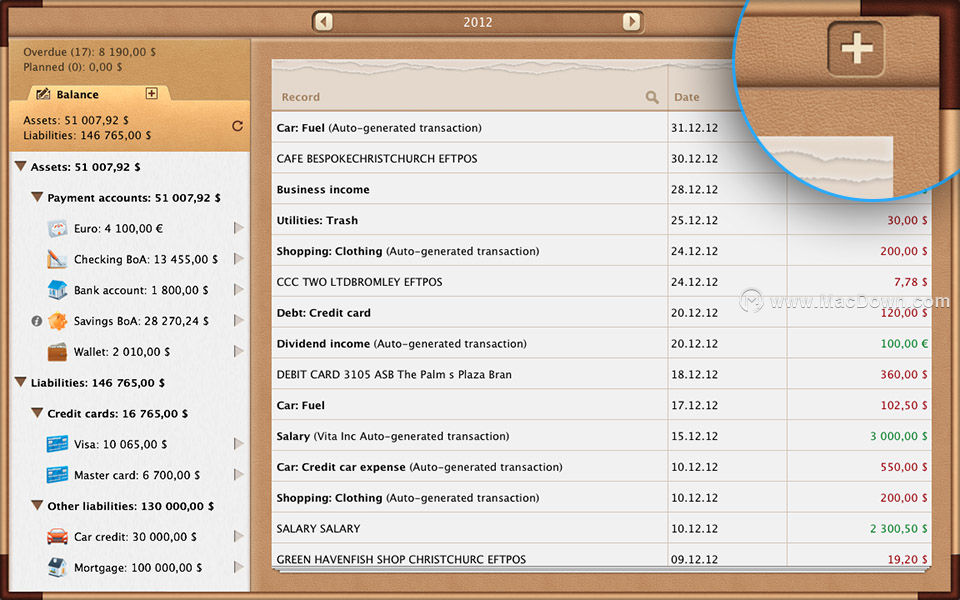Viewport: 960px width, 600px height.
Task: Click the Euro account icon
Action: (x=58, y=228)
